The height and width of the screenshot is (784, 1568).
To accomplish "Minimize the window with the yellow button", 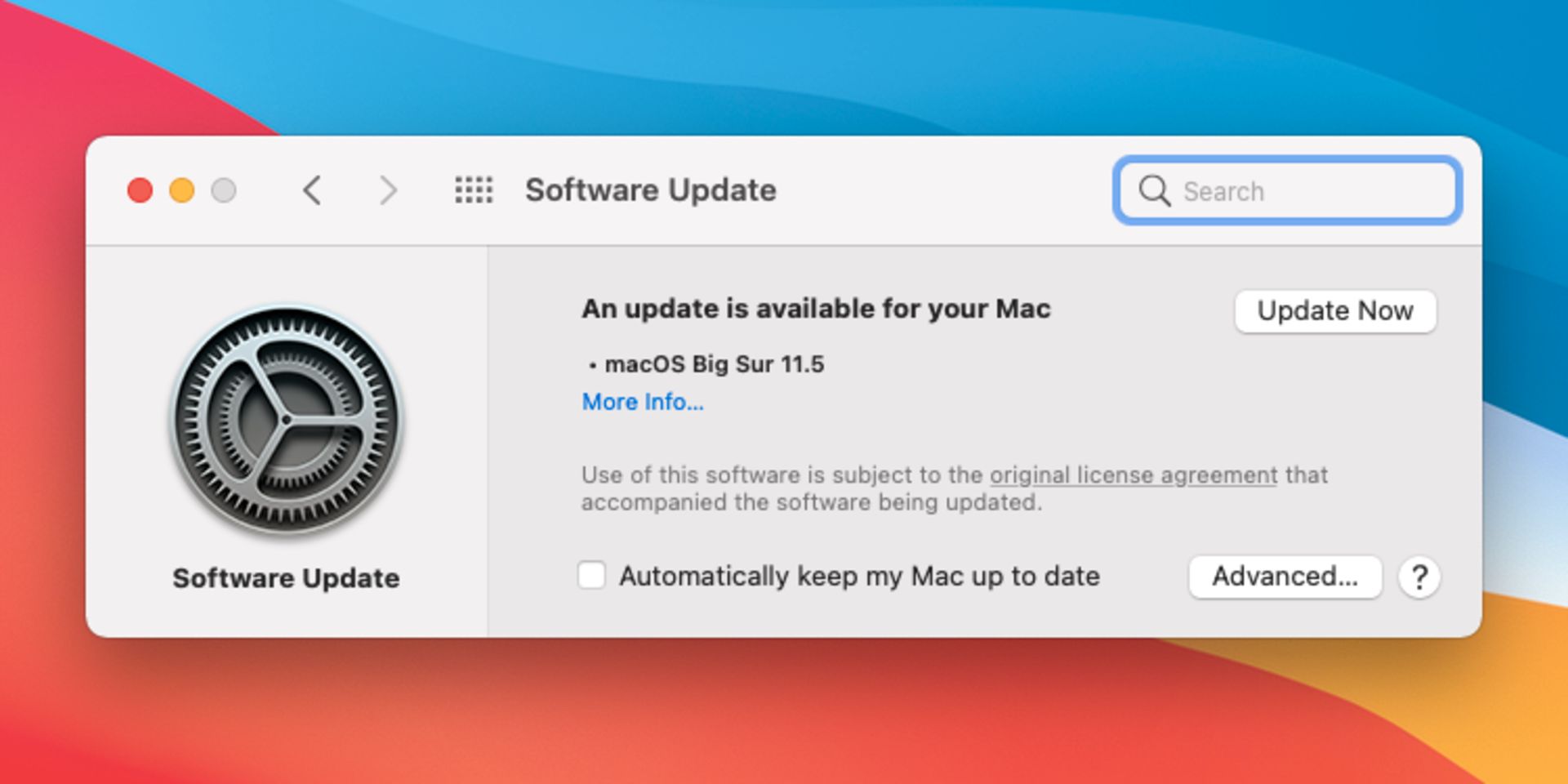I will 181,190.
